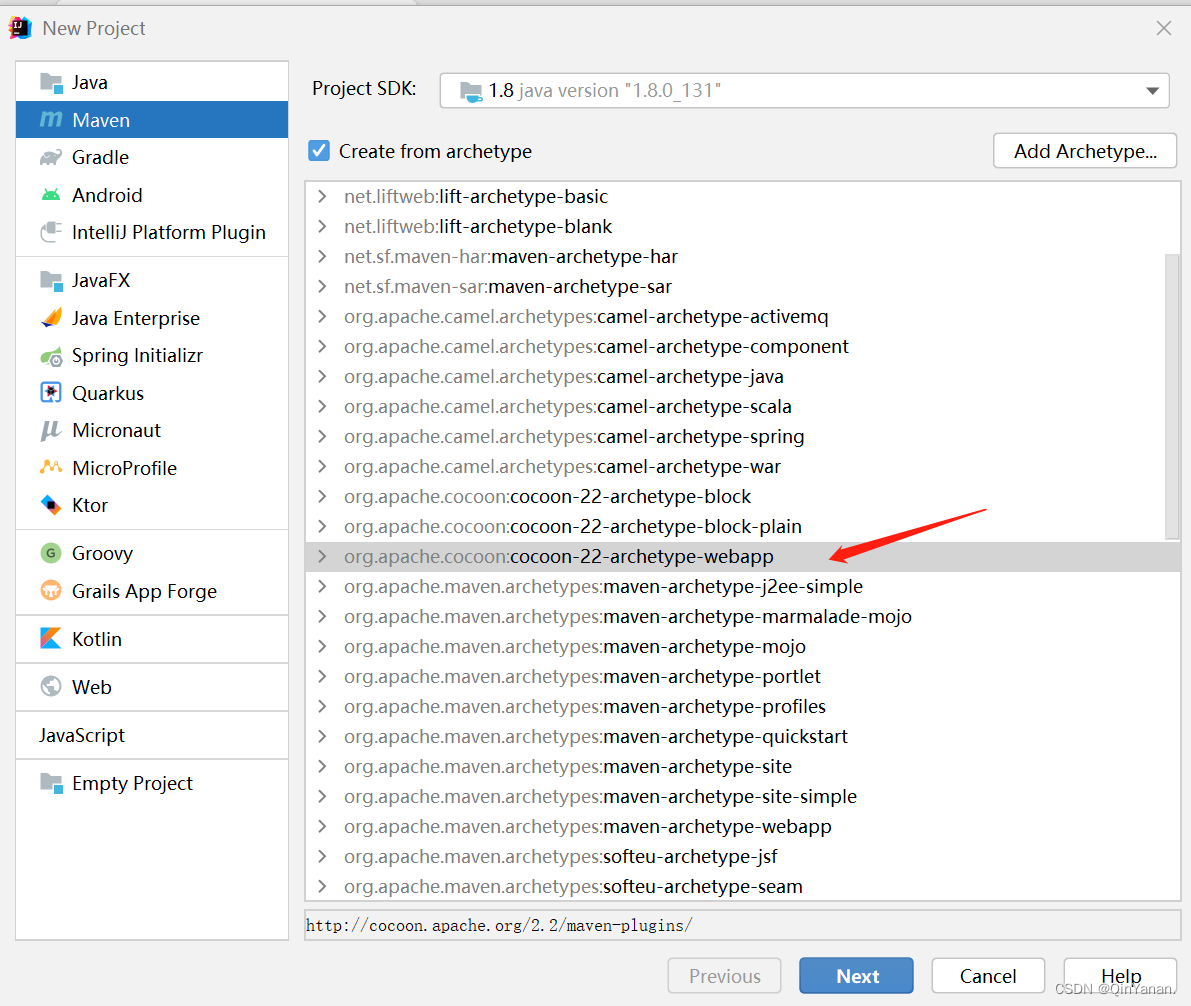Click the Previous button
Viewport: 1191px width, 1006px height.
tap(725, 976)
